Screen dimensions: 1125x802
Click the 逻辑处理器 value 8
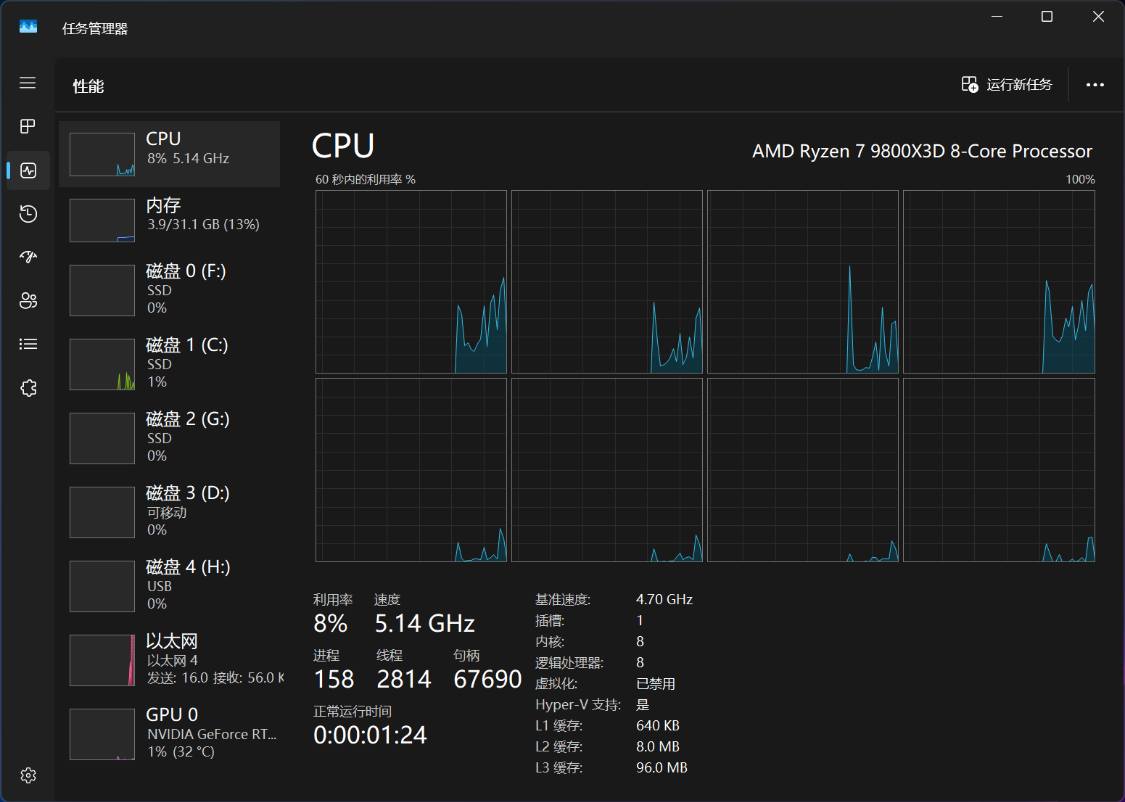[640, 662]
